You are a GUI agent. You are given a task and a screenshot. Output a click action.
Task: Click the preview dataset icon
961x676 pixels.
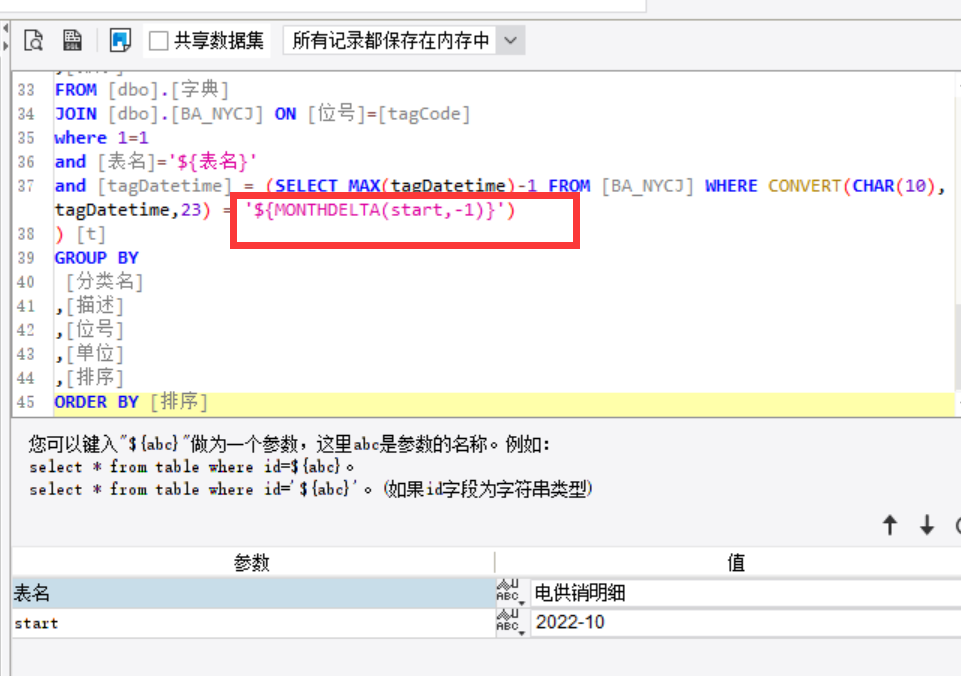coord(34,40)
